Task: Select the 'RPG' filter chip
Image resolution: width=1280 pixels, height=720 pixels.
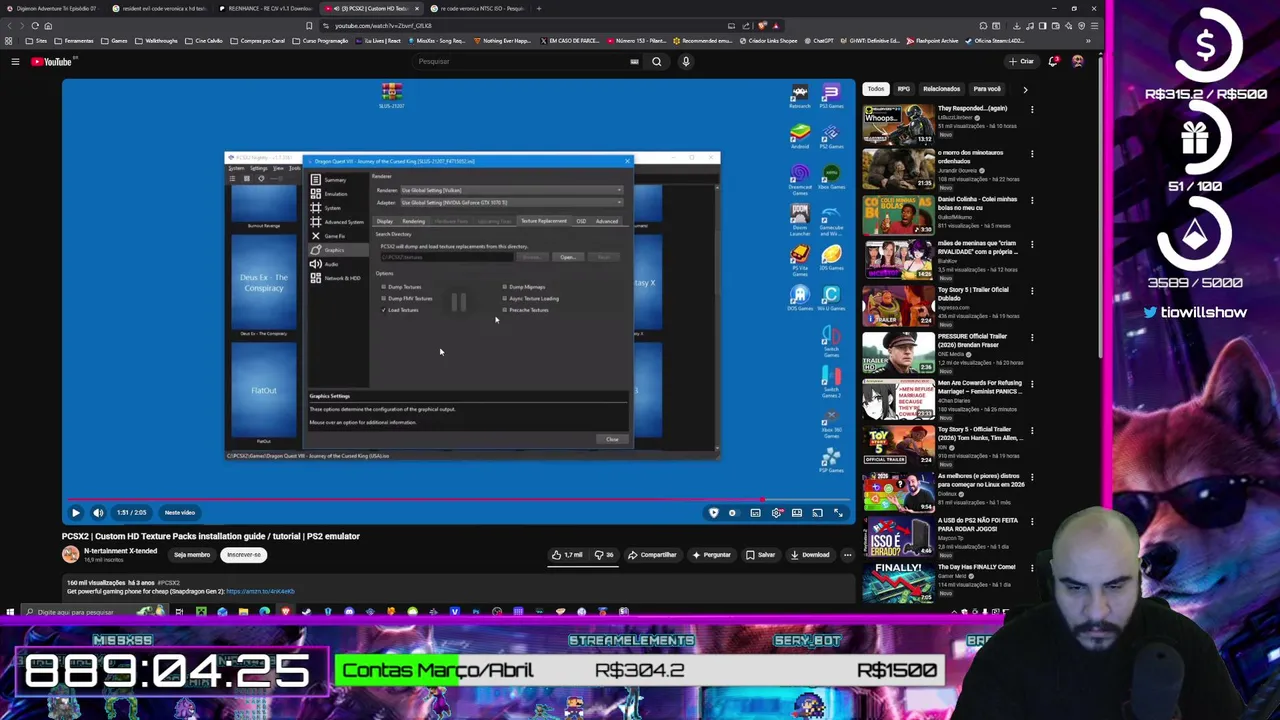Action: tap(903, 89)
